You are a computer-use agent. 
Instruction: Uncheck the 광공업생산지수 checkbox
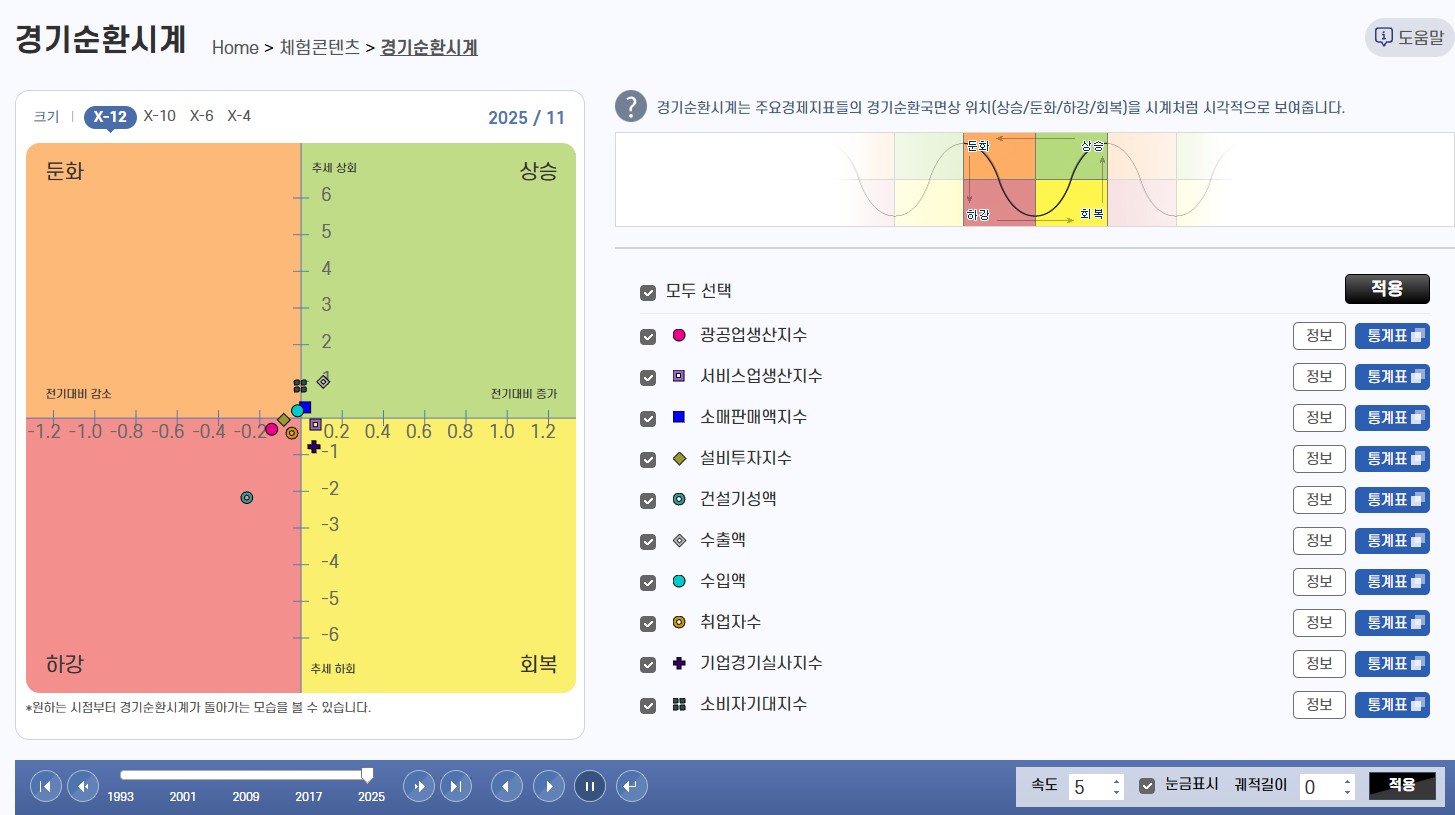[648, 336]
